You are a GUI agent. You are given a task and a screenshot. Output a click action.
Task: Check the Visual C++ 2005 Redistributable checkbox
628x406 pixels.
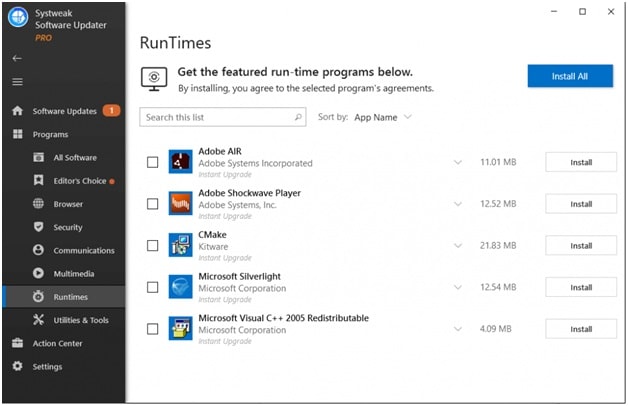click(153, 329)
